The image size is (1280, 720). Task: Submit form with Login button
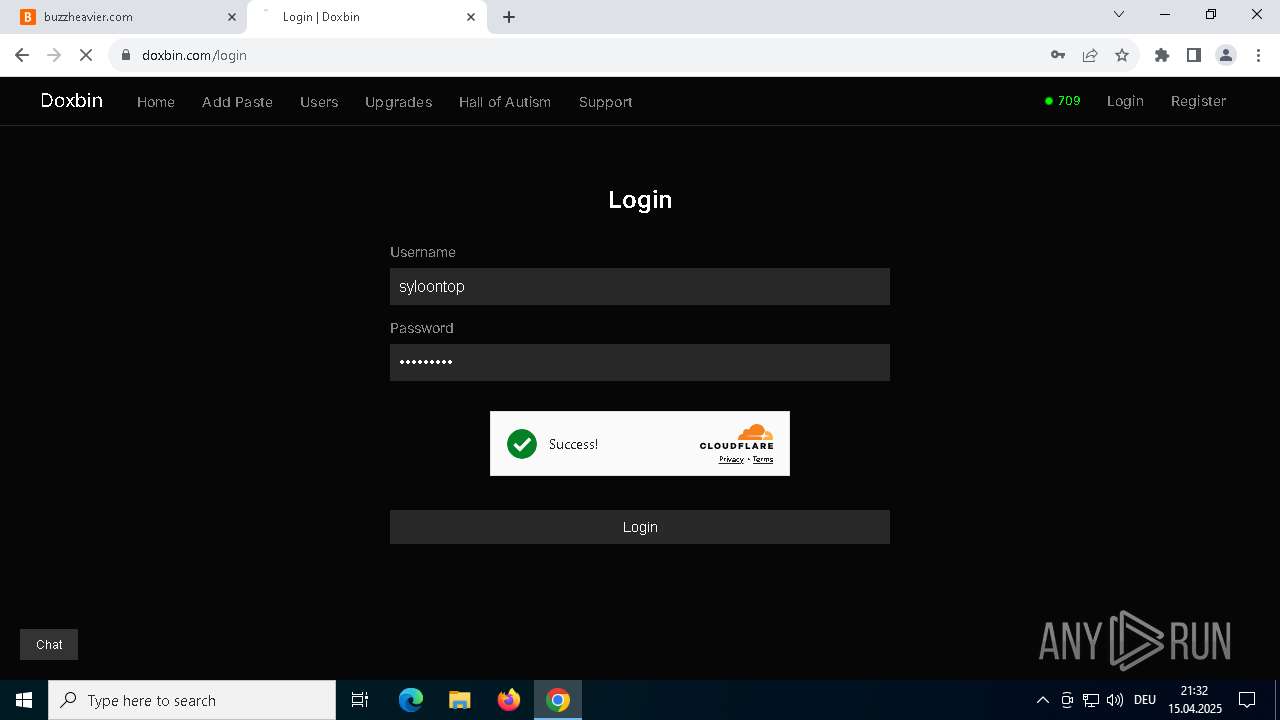pyautogui.click(x=640, y=527)
